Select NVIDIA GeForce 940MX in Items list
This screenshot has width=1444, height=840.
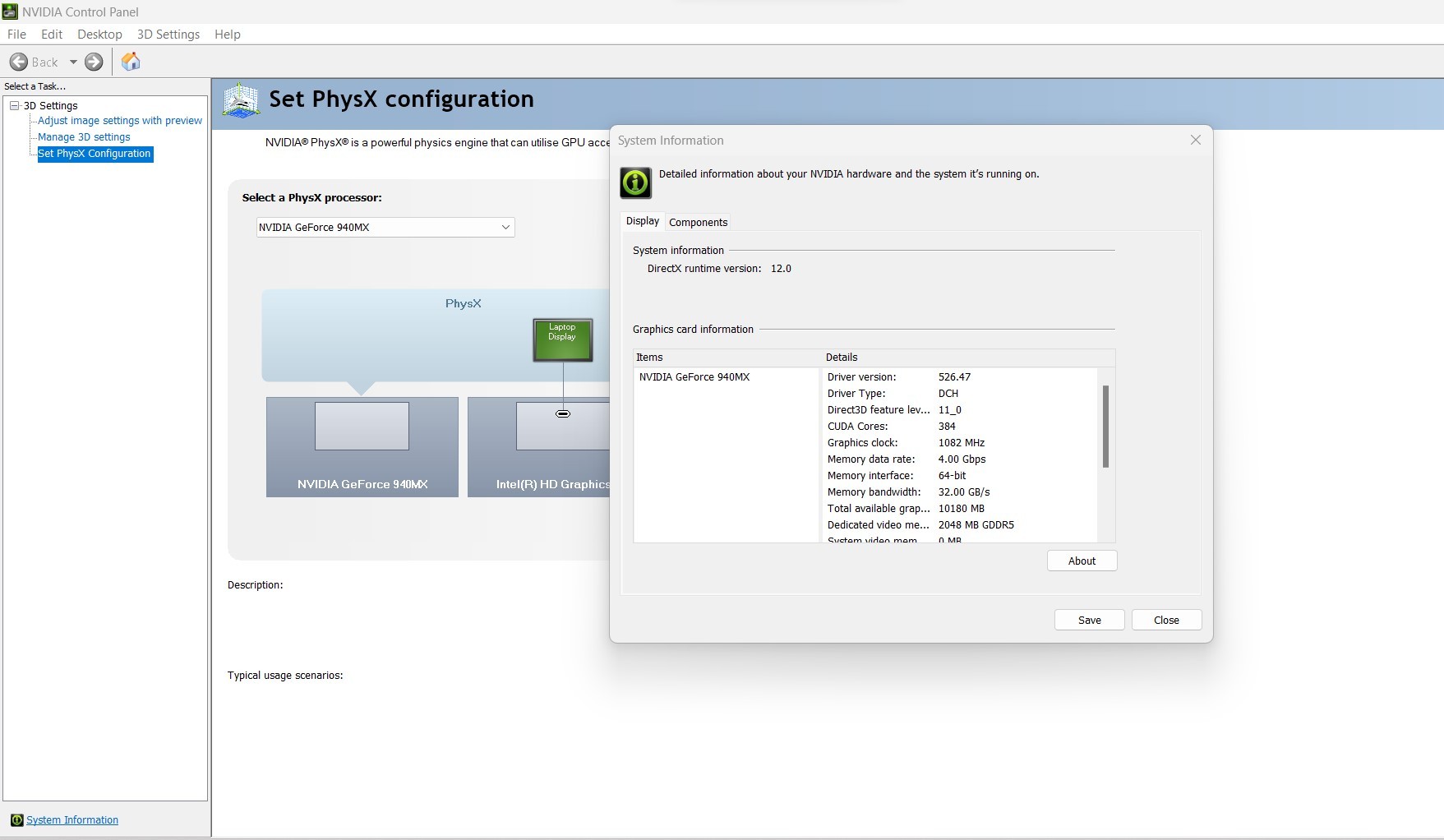click(x=694, y=377)
